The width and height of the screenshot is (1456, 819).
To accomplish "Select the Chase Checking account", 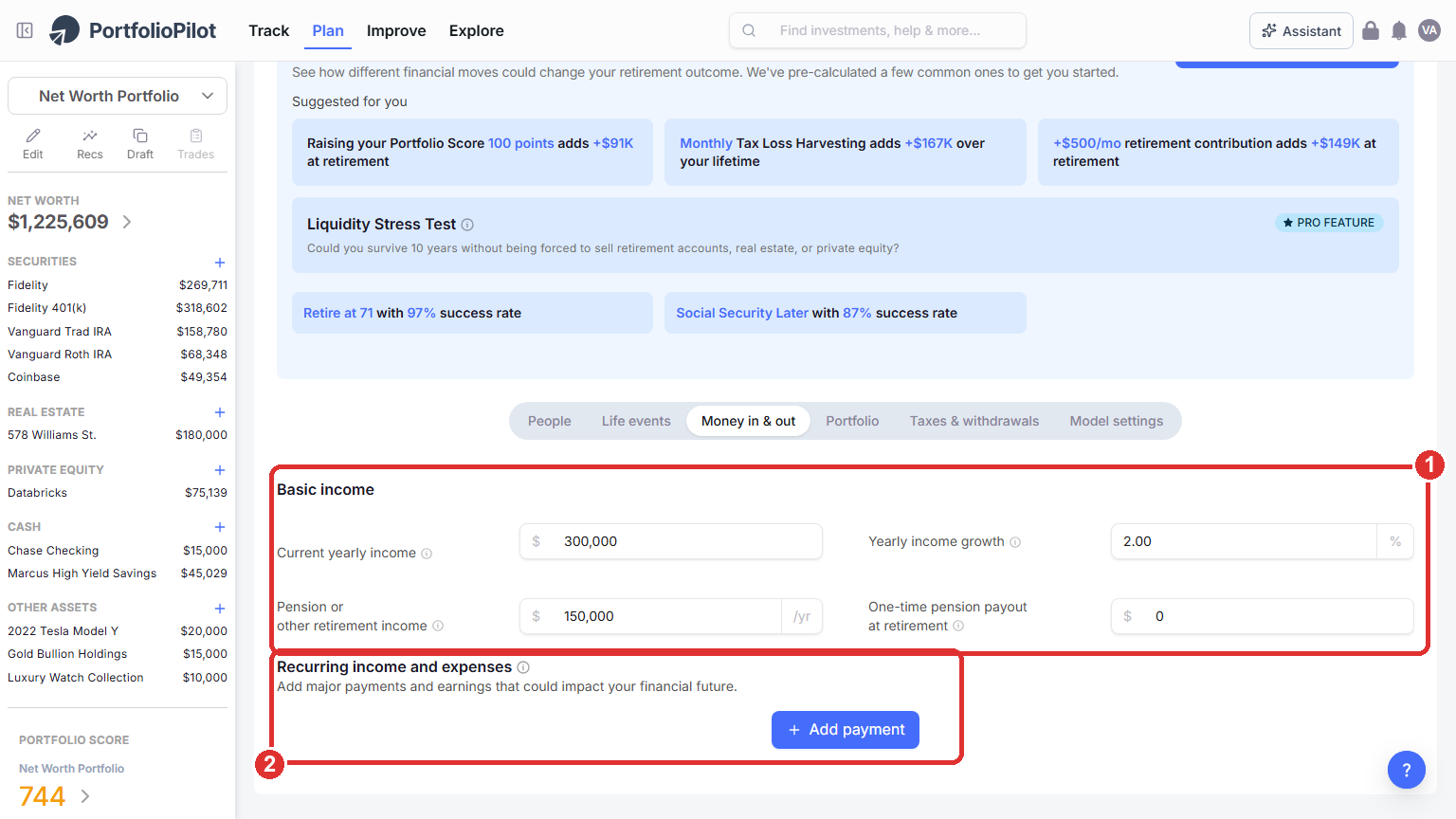I will click(118, 551).
